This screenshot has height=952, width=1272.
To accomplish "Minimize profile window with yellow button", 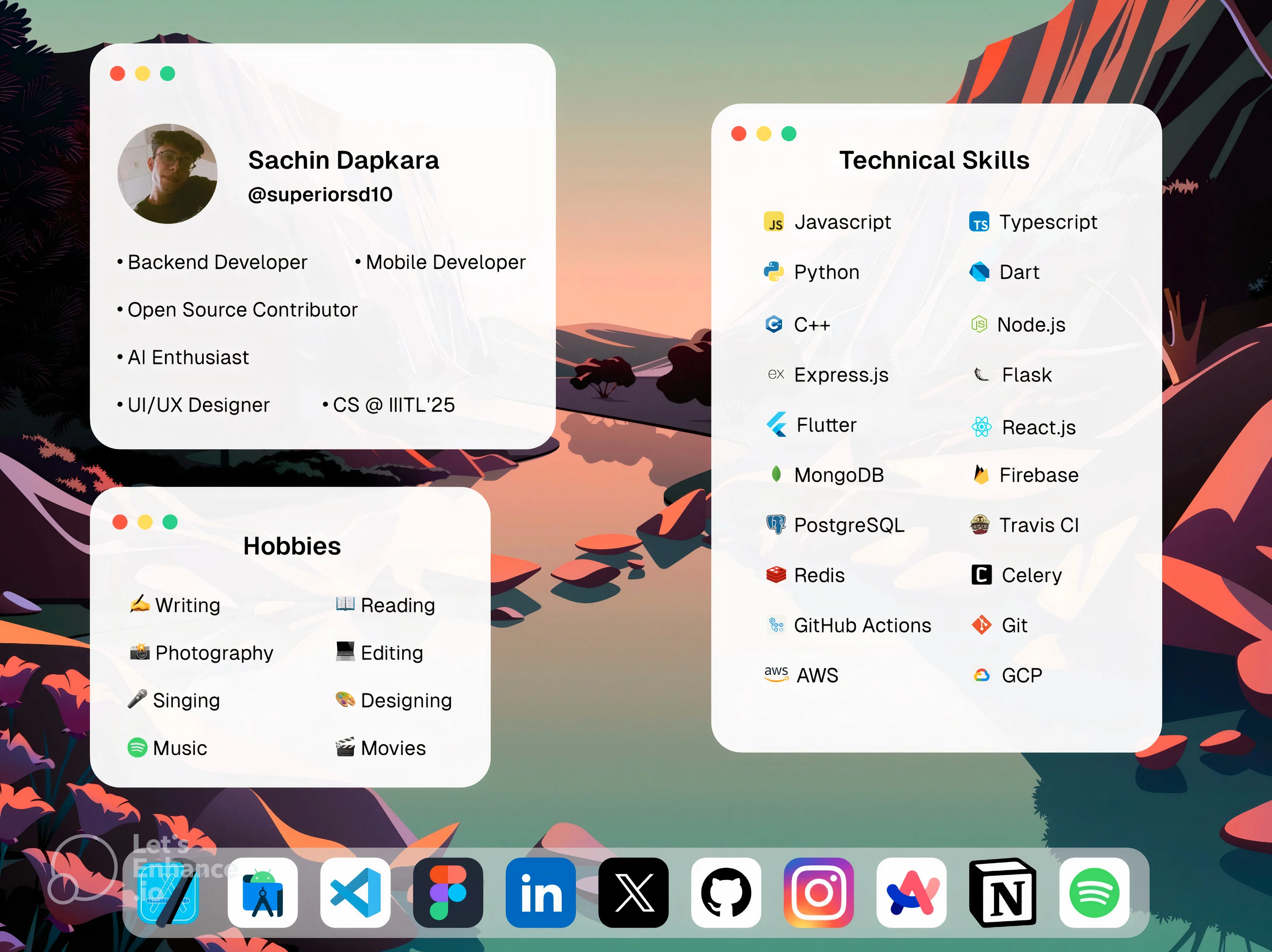I will (x=143, y=74).
